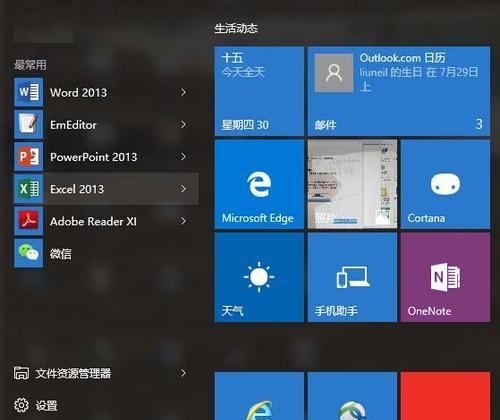The height and width of the screenshot is (420, 500).
Task: Open the Cortana tile
Action: (x=445, y=184)
